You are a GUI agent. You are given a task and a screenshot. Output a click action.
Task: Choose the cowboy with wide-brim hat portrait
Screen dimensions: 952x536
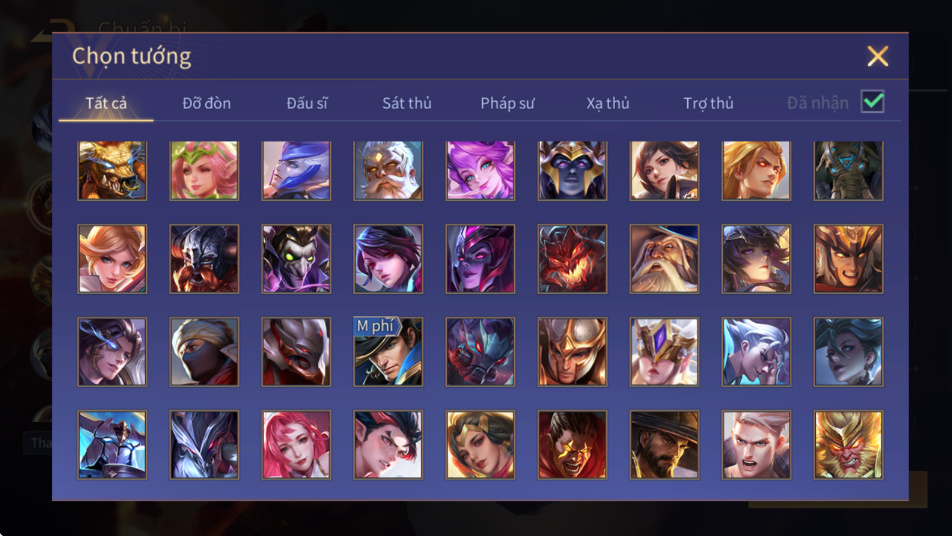point(664,445)
